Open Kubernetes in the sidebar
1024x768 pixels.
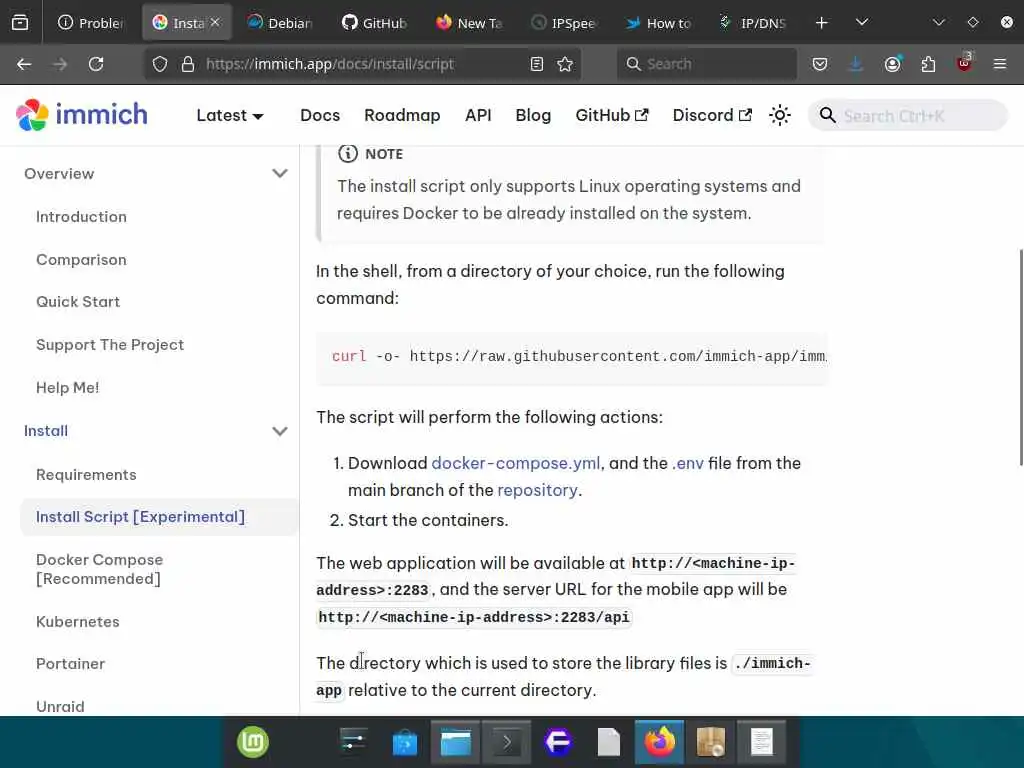(x=78, y=622)
